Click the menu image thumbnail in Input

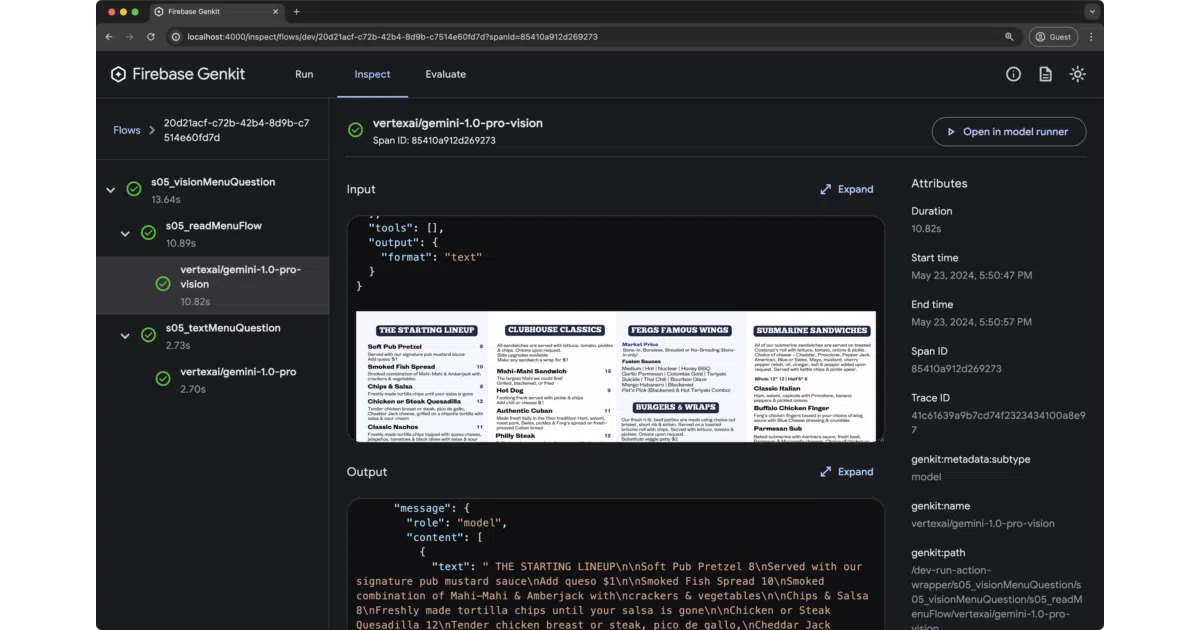click(x=615, y=376)
